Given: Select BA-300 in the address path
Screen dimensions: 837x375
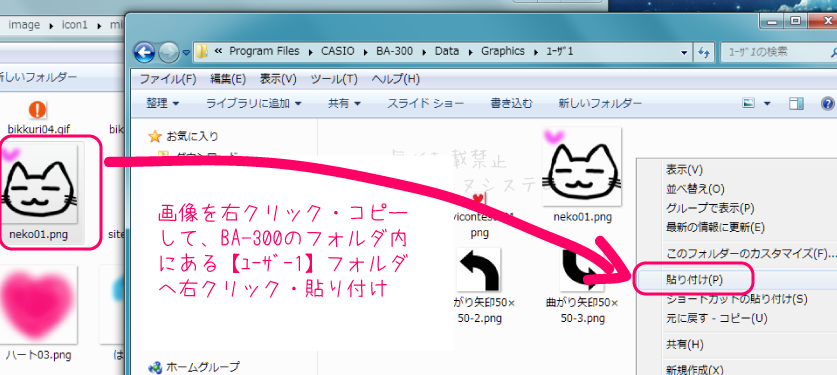Looking at the screenshot, I should (394, 52).
